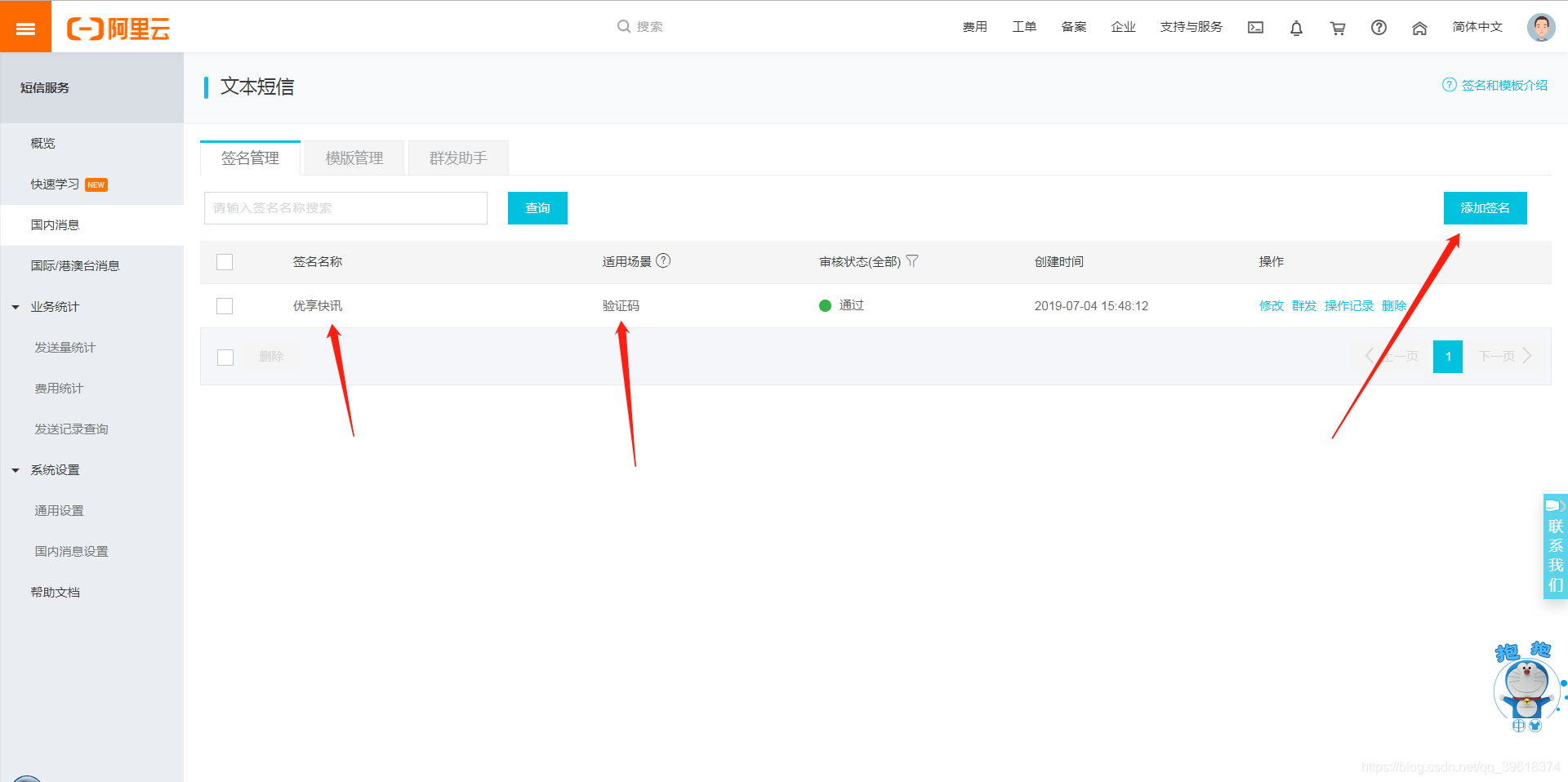Screen dimensions: 1568x782
Task: Switch to the 群发助手 tab
Action: point(458,158)
